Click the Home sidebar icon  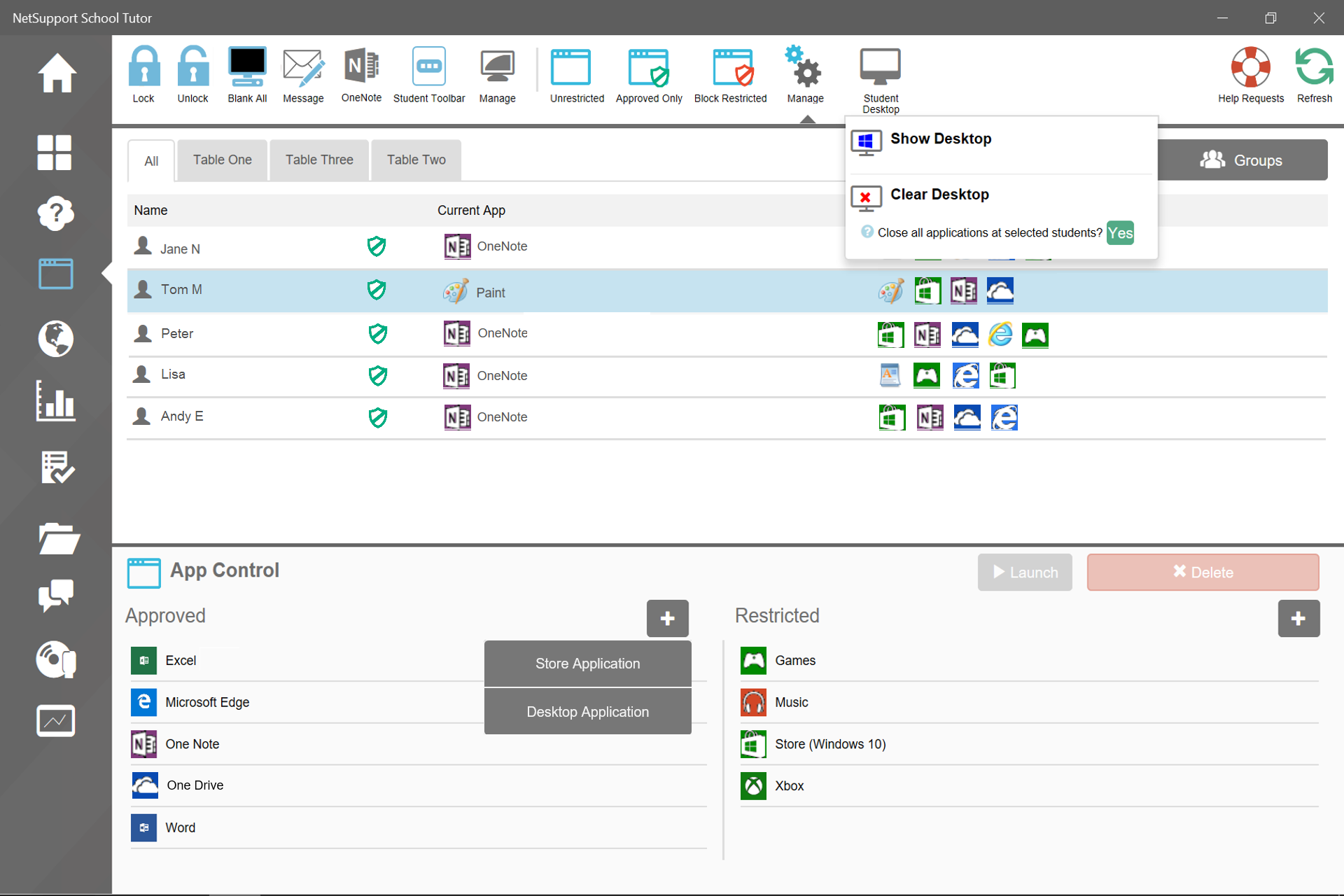coord(55,73)
